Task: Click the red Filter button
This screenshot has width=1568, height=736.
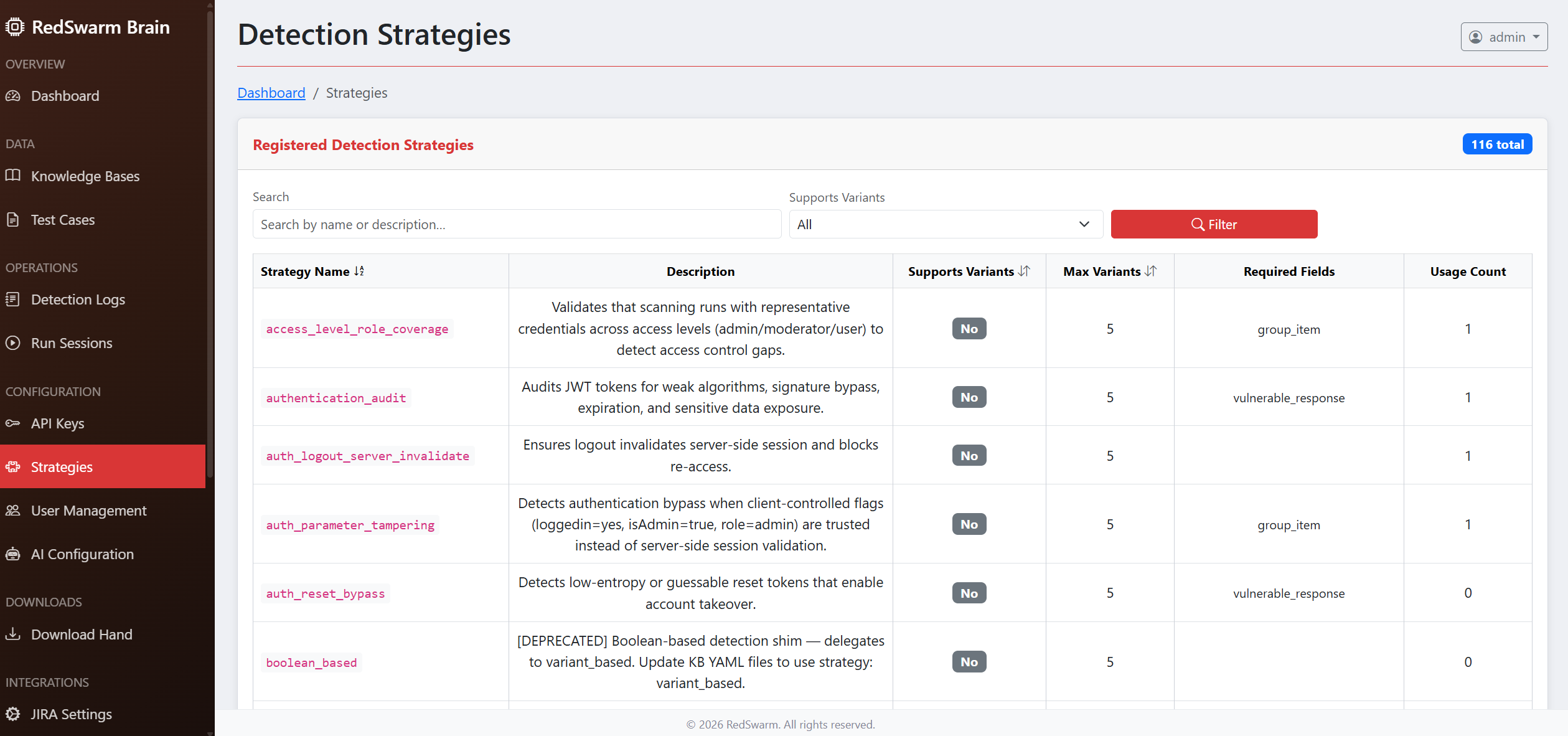Action: (1213, 224)
